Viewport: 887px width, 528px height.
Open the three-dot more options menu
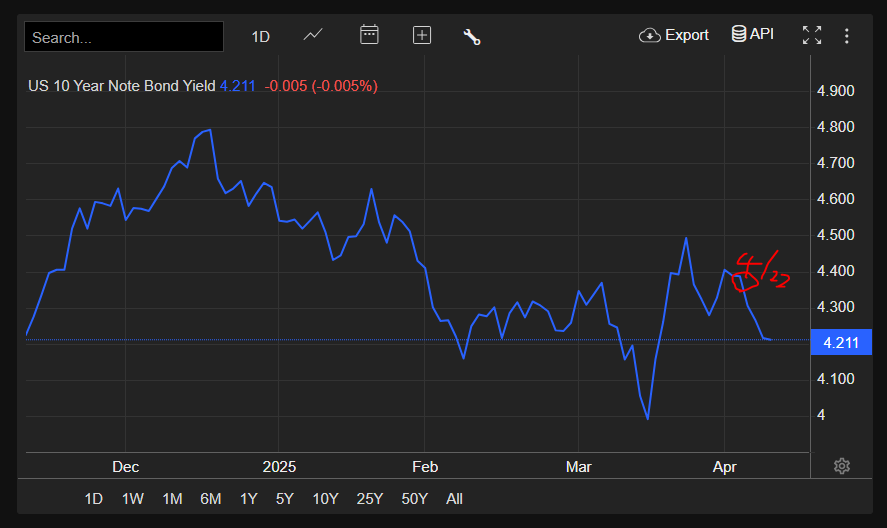click(x=847, y=36)
